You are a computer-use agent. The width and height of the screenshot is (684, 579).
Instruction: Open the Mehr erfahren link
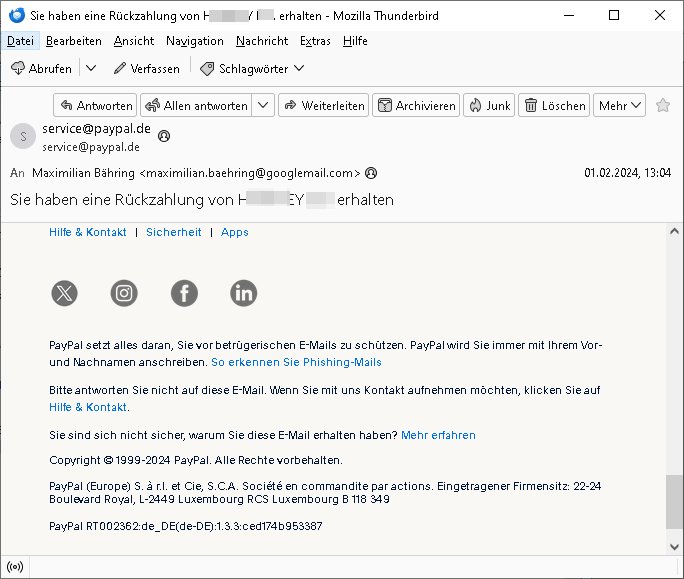point(438,435)
